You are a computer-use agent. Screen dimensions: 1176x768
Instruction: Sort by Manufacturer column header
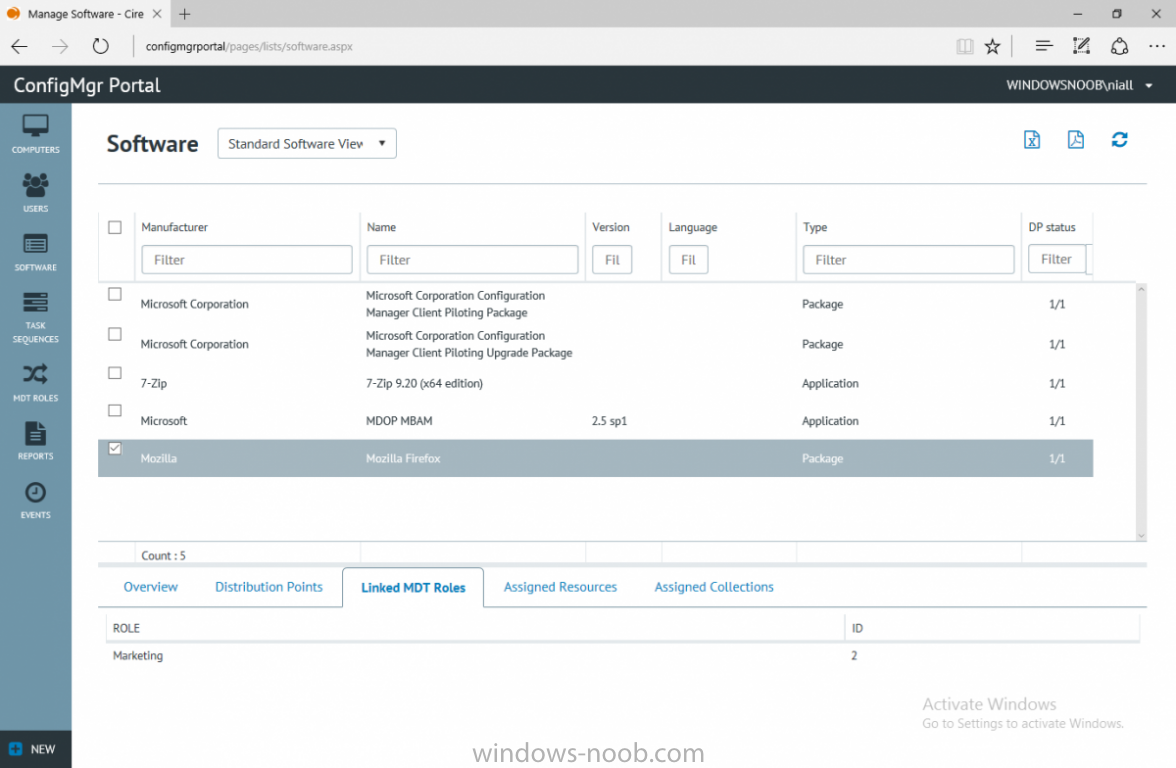click(175, 227)
